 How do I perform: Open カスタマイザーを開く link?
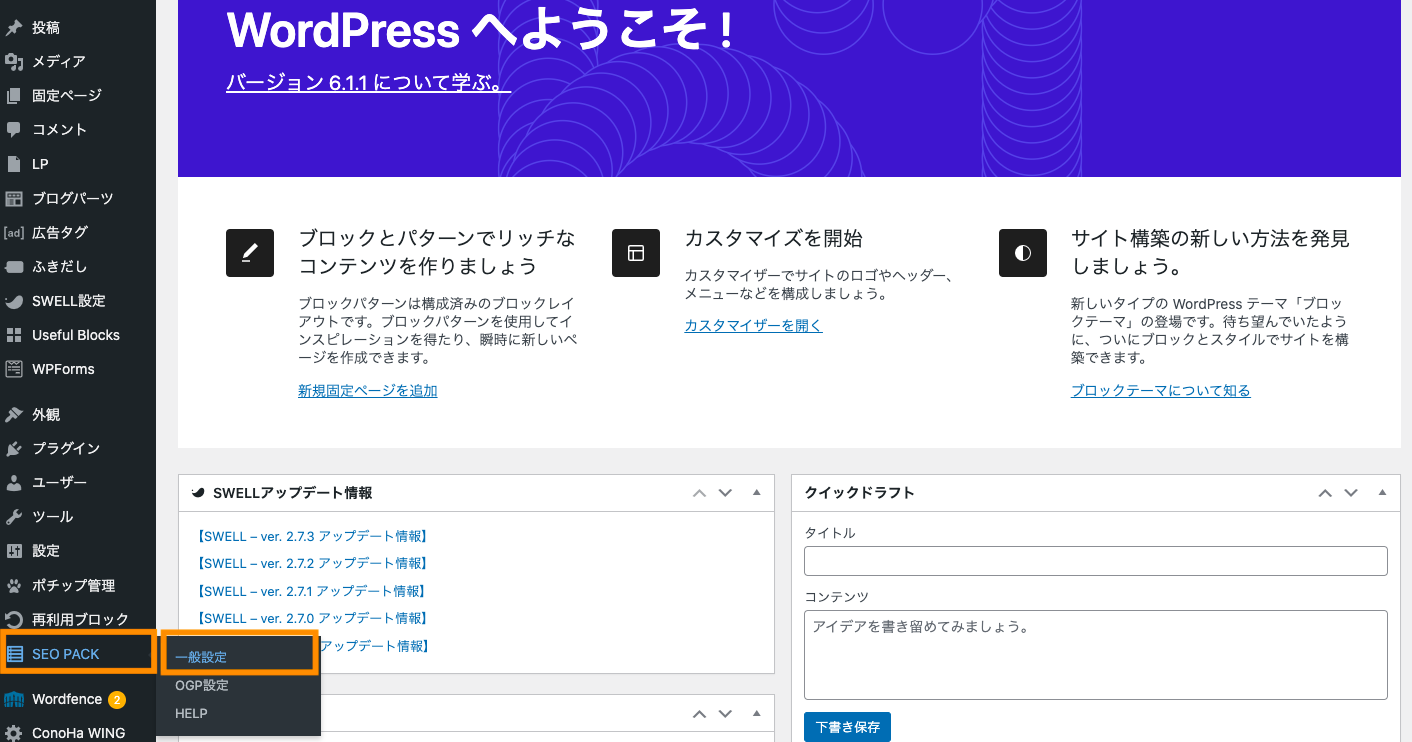pos(754,326)
